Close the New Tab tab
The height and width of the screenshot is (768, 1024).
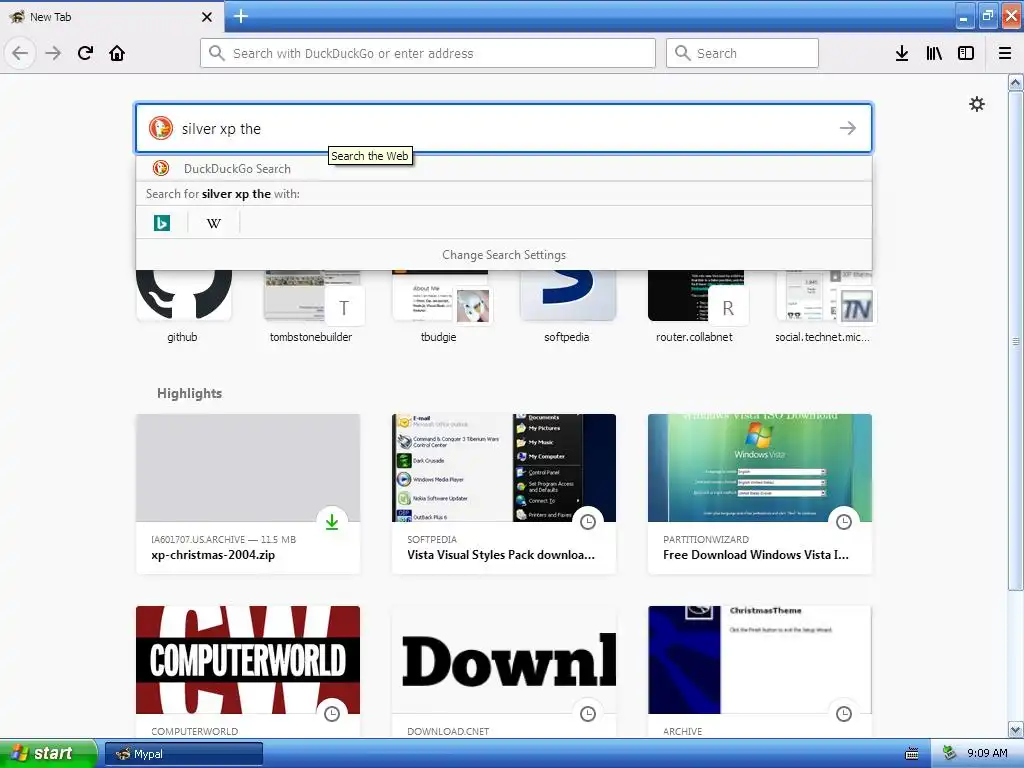(207, 17)
